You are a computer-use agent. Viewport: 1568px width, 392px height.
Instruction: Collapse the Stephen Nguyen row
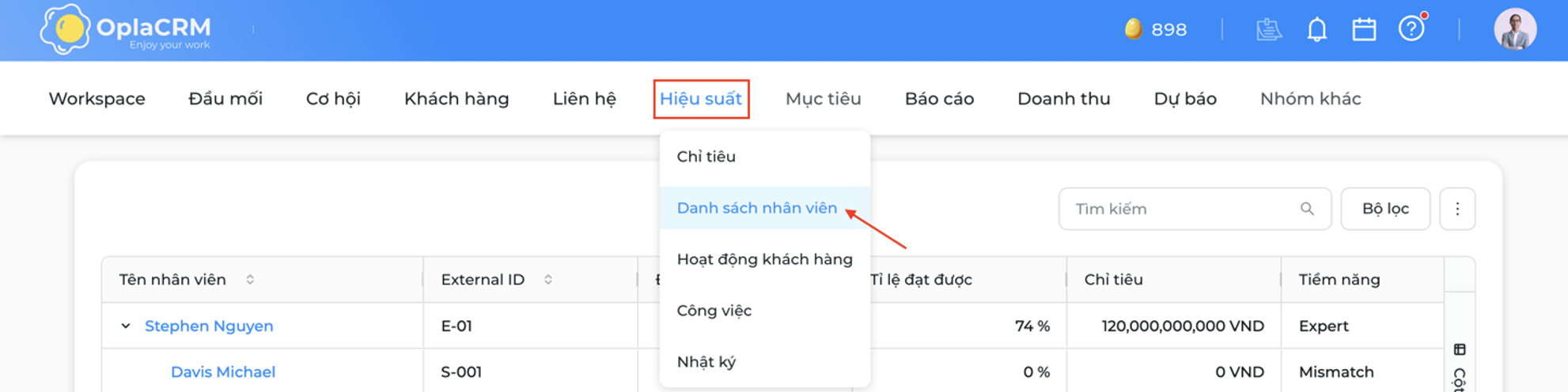click(125, 326)
